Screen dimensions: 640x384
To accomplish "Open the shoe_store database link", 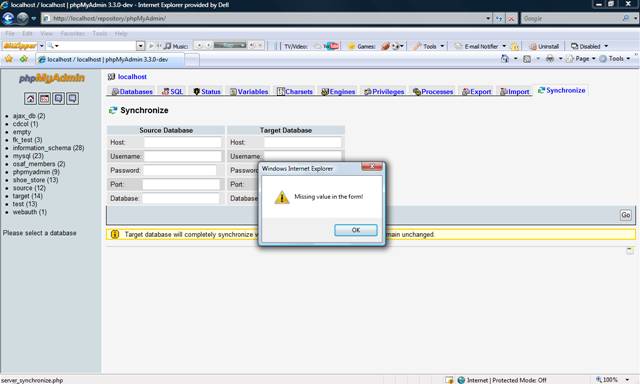I will tap(35, 180).
